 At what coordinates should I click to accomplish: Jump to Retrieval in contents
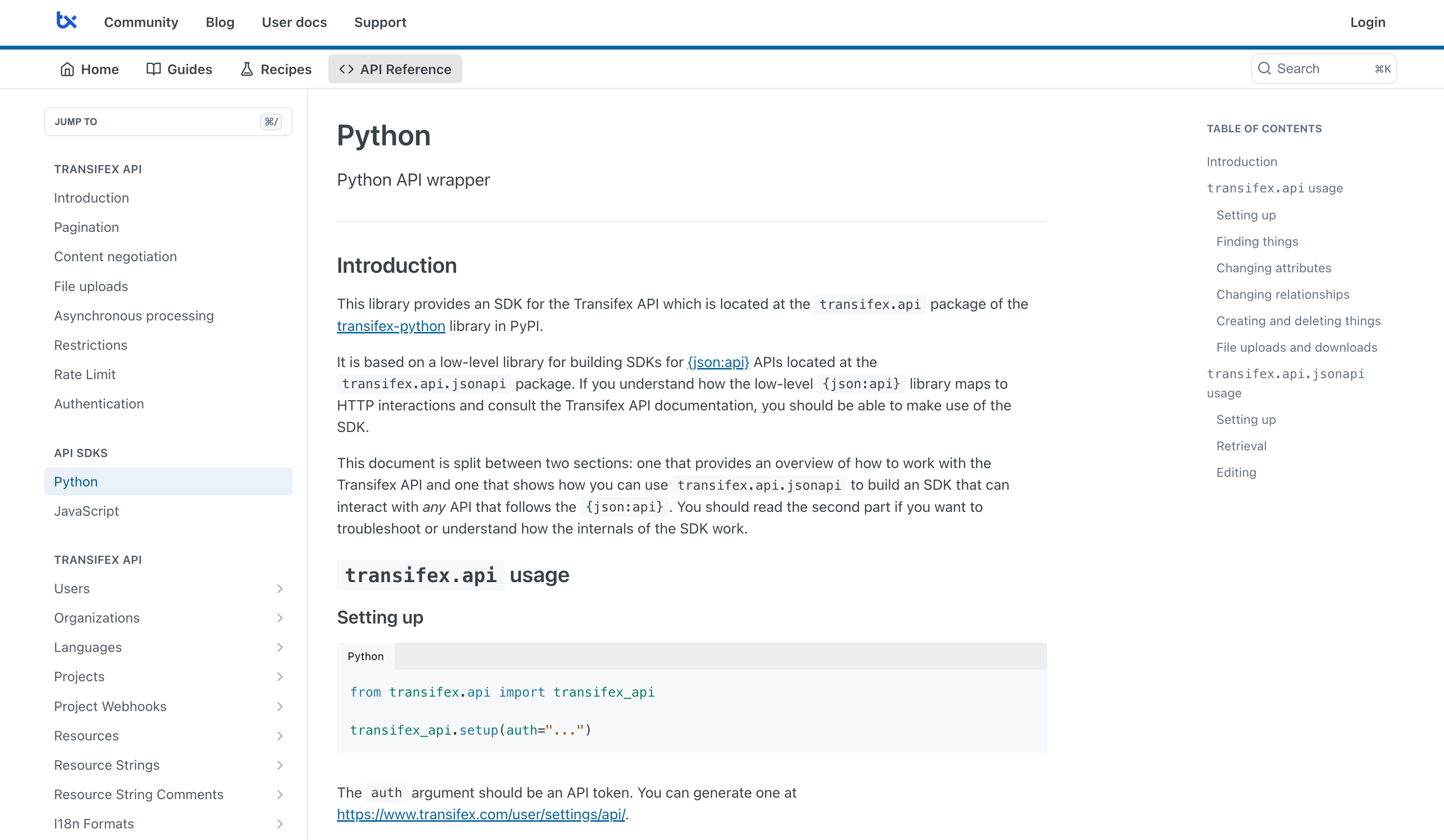point(1241,446)
